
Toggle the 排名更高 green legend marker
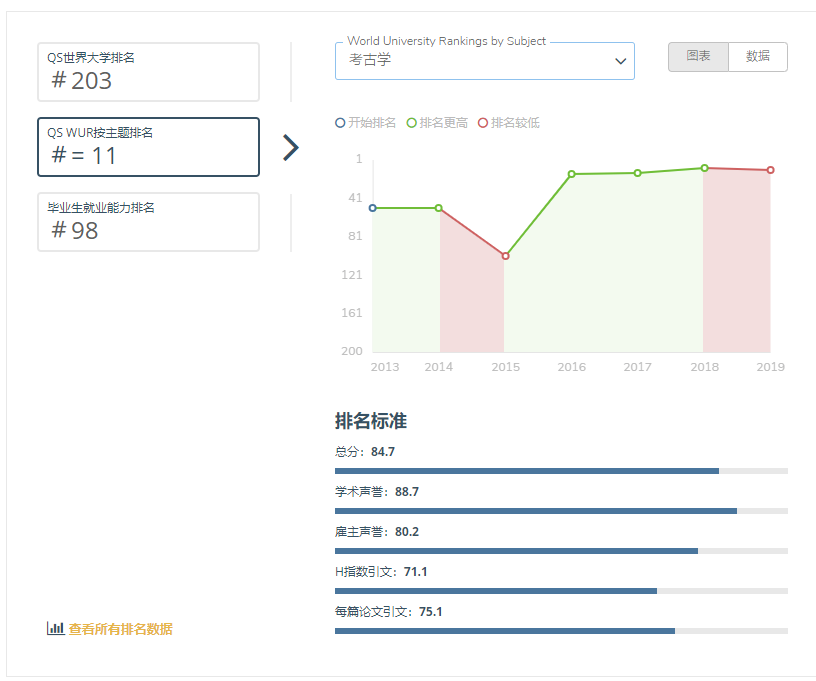coord(412,123)
